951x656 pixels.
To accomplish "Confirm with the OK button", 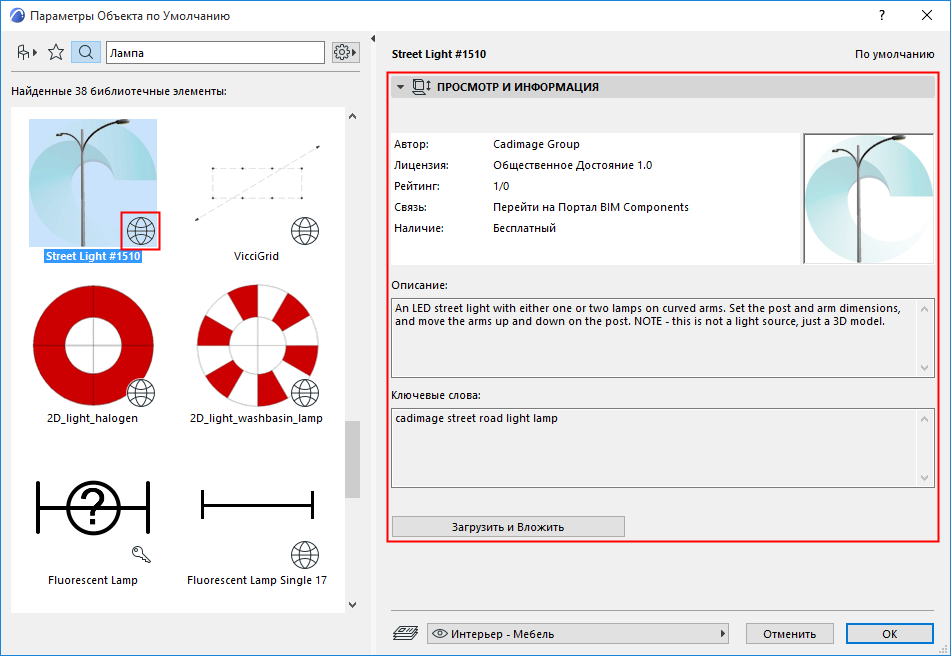I will coord(890,634).
